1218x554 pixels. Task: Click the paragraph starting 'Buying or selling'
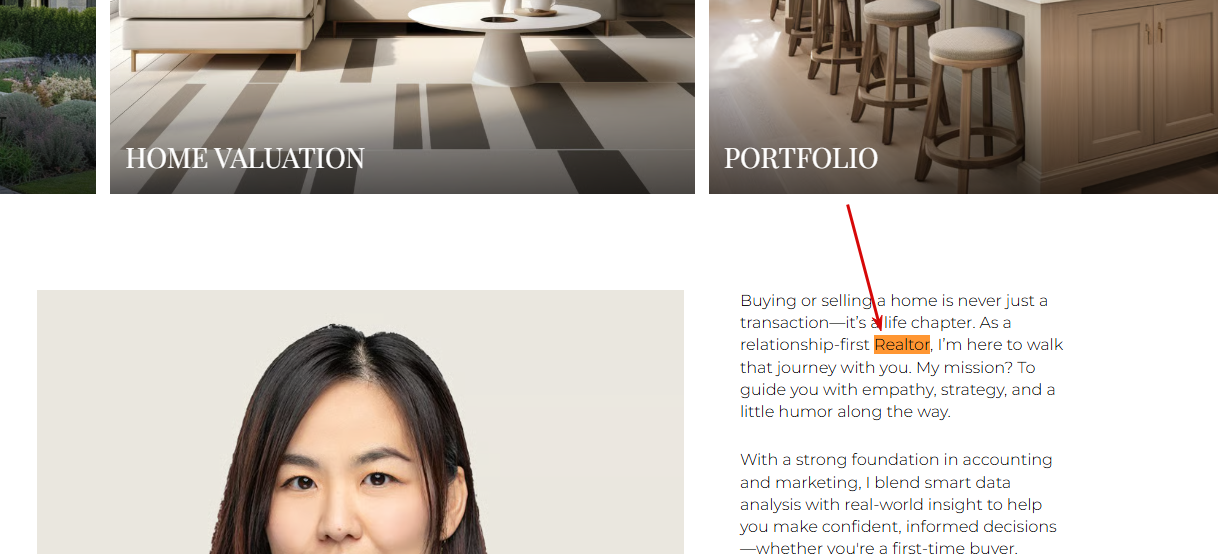pos(901,356)
